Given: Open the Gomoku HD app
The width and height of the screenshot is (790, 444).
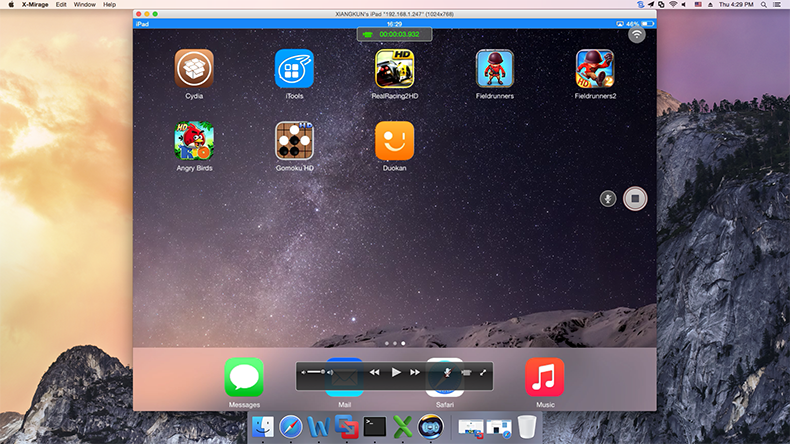Looking at the screenshot, I should point(294,141).
